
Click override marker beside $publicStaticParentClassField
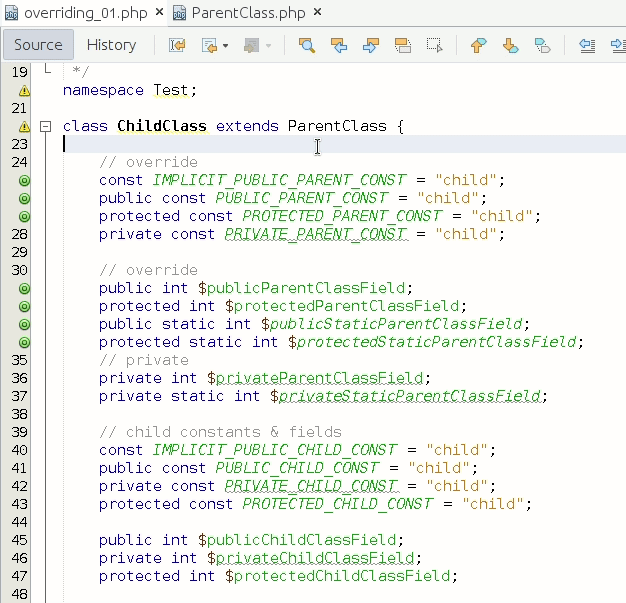click(x=24, y=324)
